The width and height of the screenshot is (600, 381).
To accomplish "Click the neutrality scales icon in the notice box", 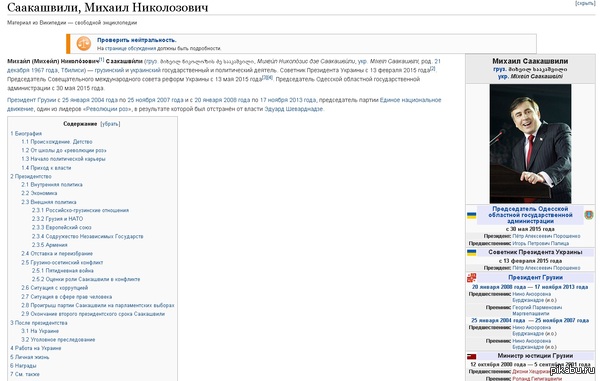I will coord(83,44).
